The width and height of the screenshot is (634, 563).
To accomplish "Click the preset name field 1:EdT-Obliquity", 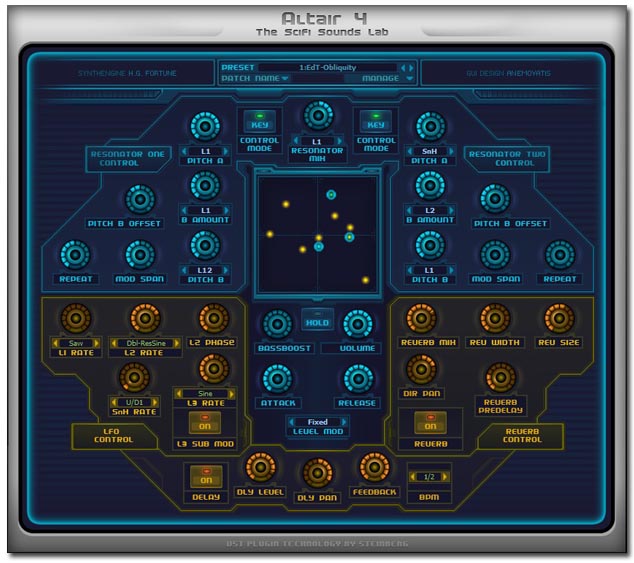I will point(328,68).
